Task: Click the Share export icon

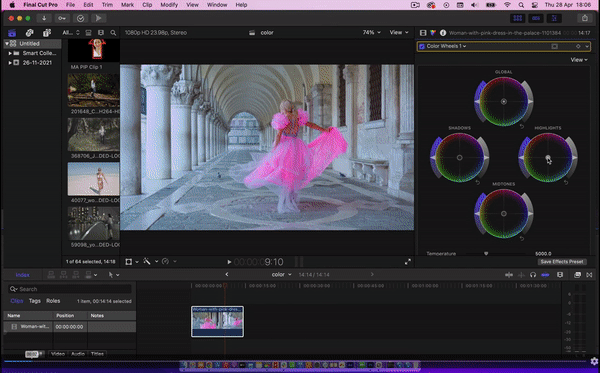Action: pyautogui.click(x=585, y=18)
